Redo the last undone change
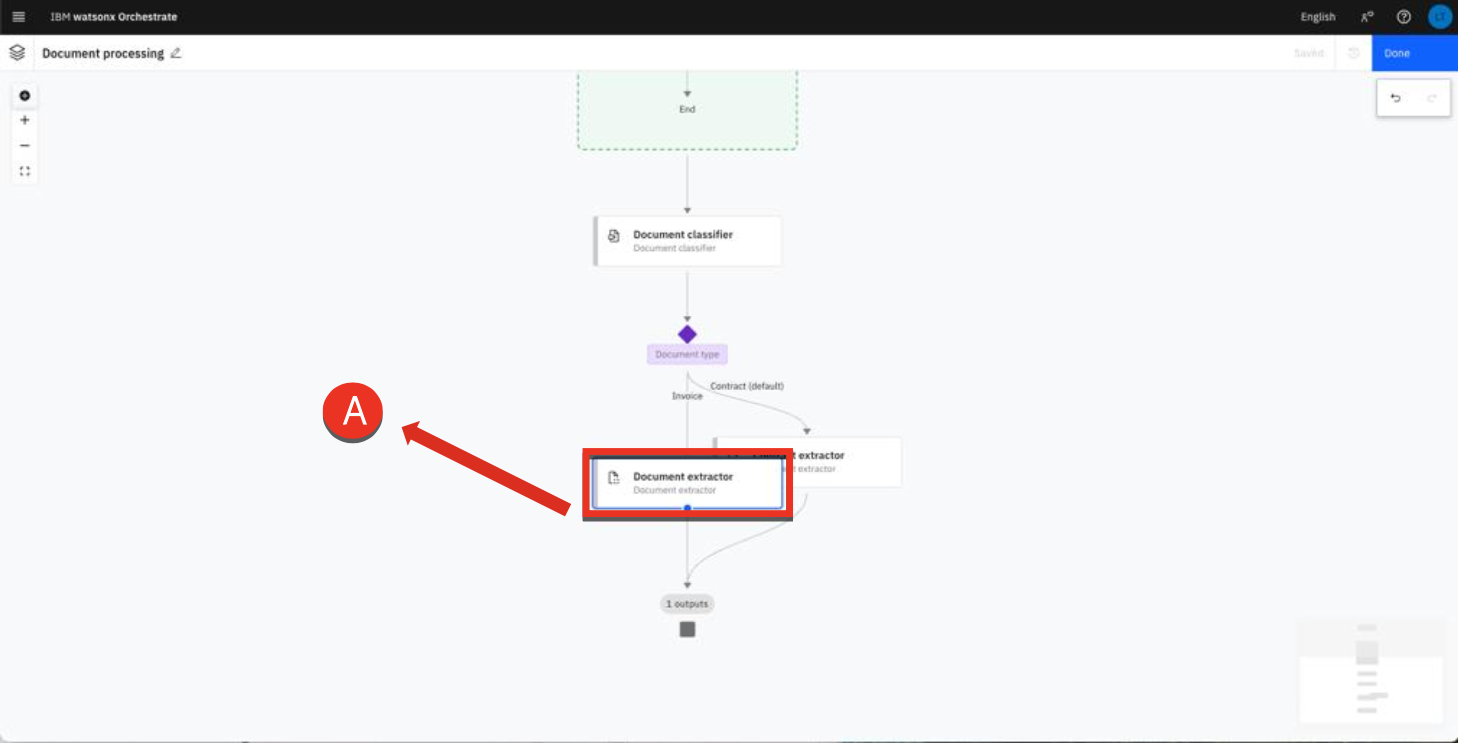Viewport: 1459px width, 744px height. 1431,98
